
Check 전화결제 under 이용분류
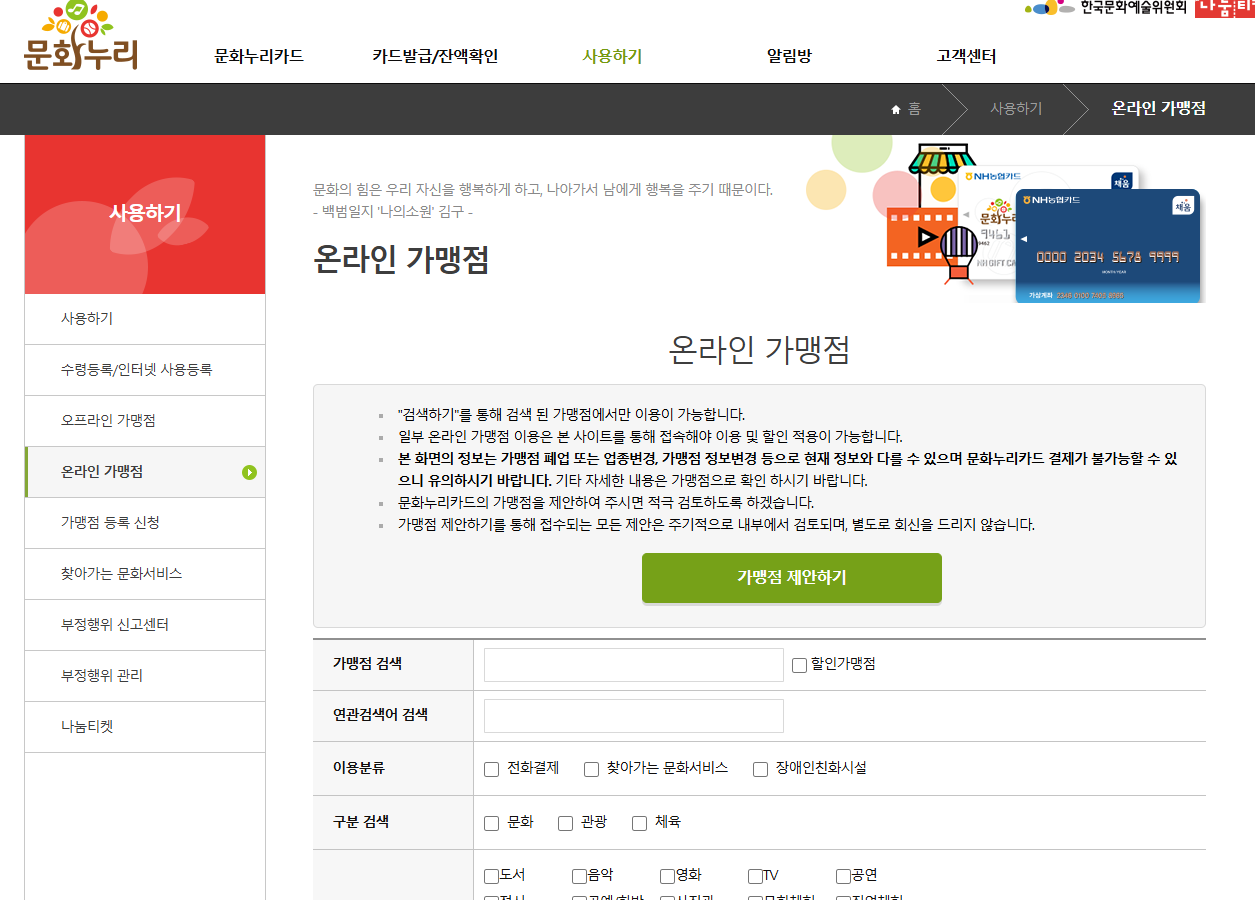pos(490,769)
